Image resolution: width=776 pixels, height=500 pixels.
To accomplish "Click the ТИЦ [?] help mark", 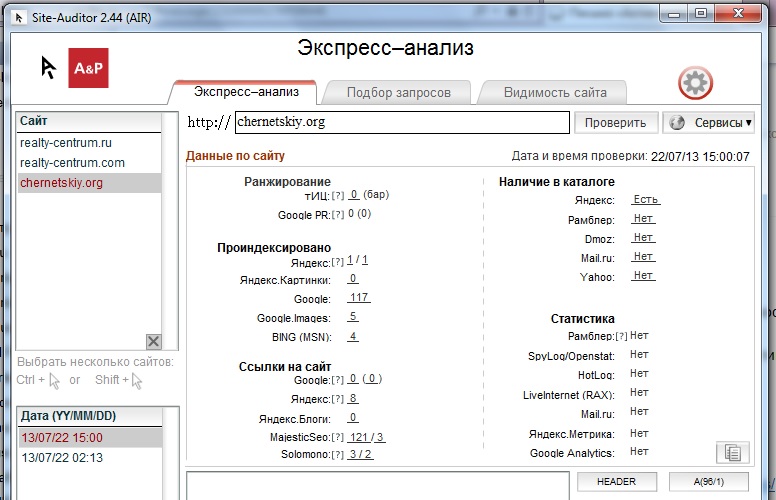I will 338,196.
